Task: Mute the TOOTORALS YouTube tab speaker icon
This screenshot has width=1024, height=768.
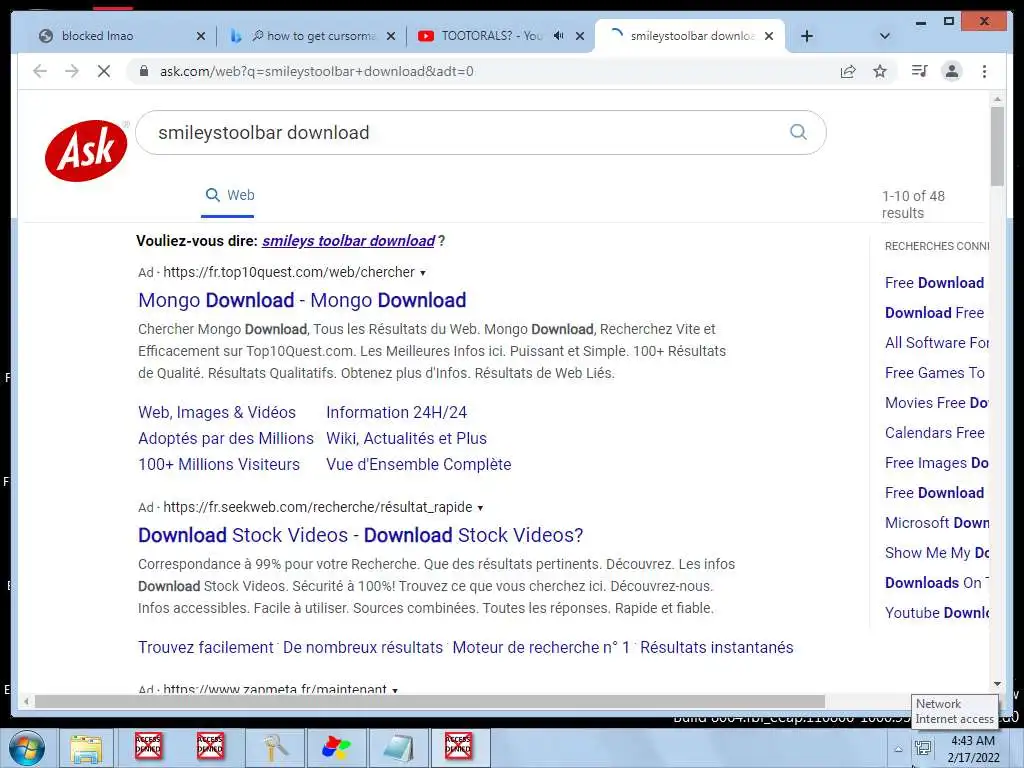Action: pyautogui.click(x=558, y=36)
